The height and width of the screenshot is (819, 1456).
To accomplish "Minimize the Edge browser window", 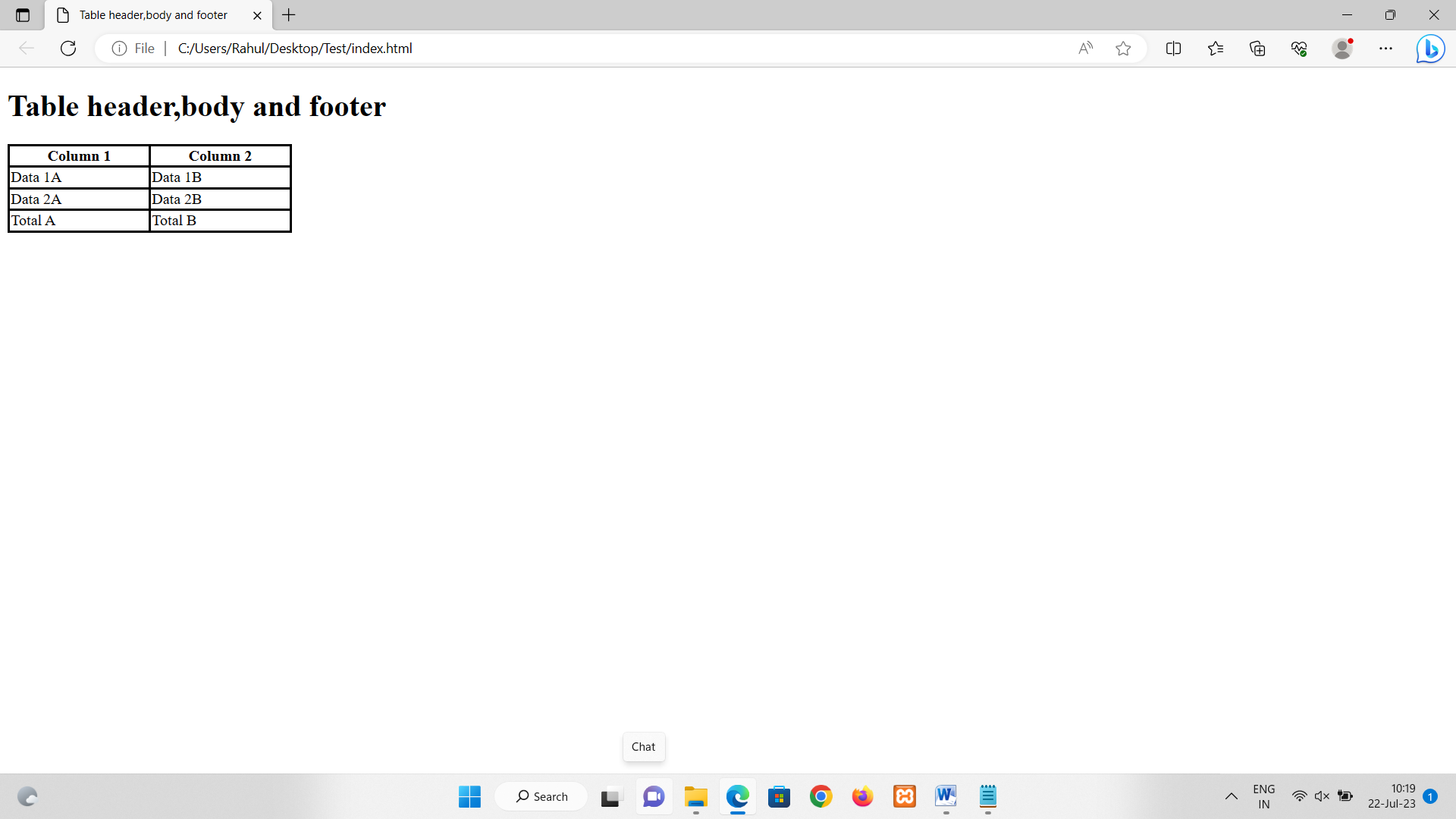I will coord(1347,15).
